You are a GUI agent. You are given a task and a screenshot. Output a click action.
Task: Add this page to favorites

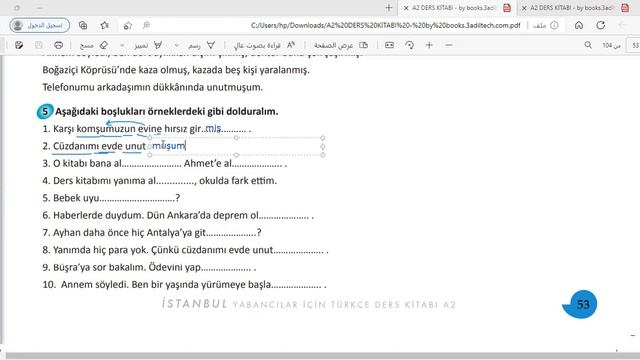[x=128, y=25]
